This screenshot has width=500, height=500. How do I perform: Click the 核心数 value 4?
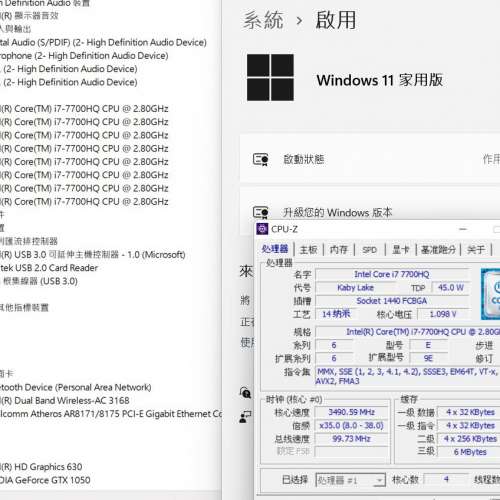446,480
